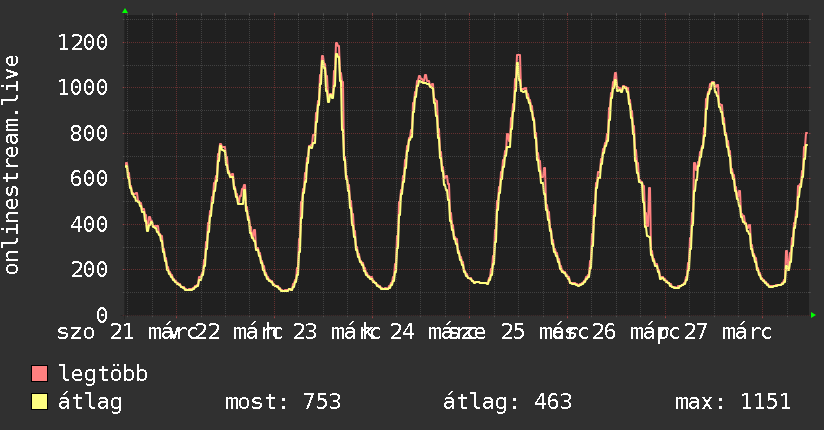
Task: Click the onlinestream.live vertical axis title
Action: [x=12, y=165]
